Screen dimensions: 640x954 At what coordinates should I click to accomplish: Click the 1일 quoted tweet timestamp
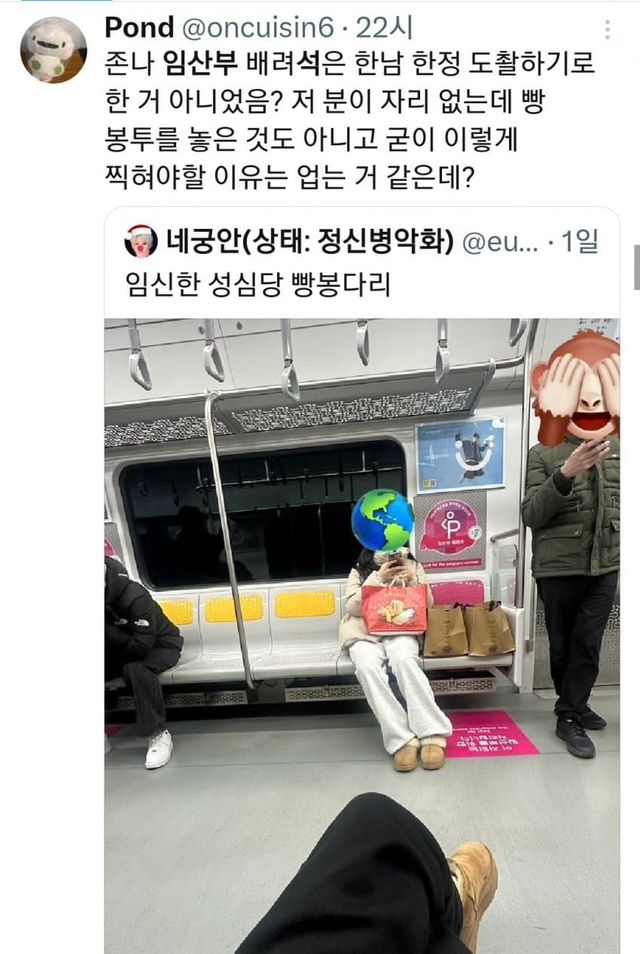pyautogui.click(x=580, y=242)
